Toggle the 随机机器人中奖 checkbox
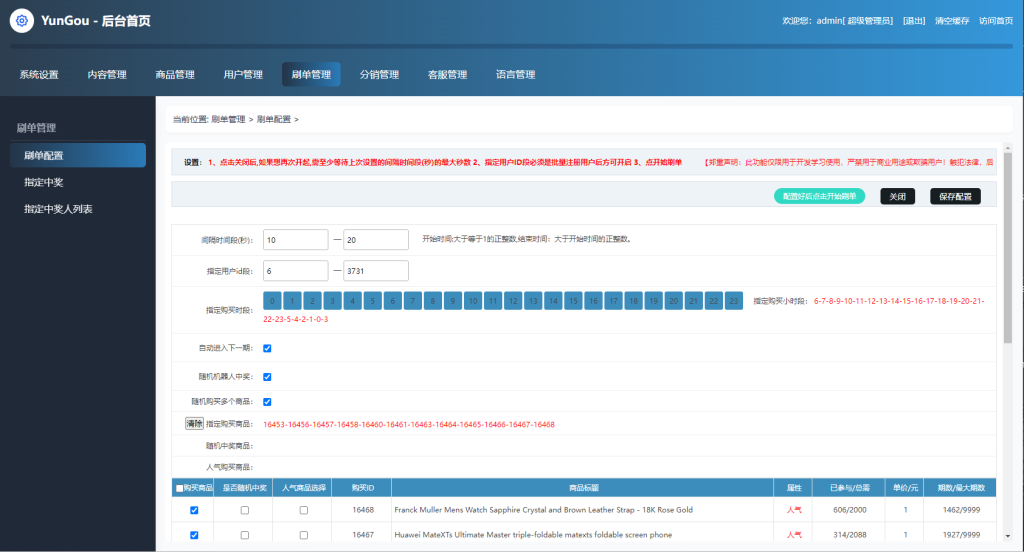The image size is (1024, 552). (267, 377)
